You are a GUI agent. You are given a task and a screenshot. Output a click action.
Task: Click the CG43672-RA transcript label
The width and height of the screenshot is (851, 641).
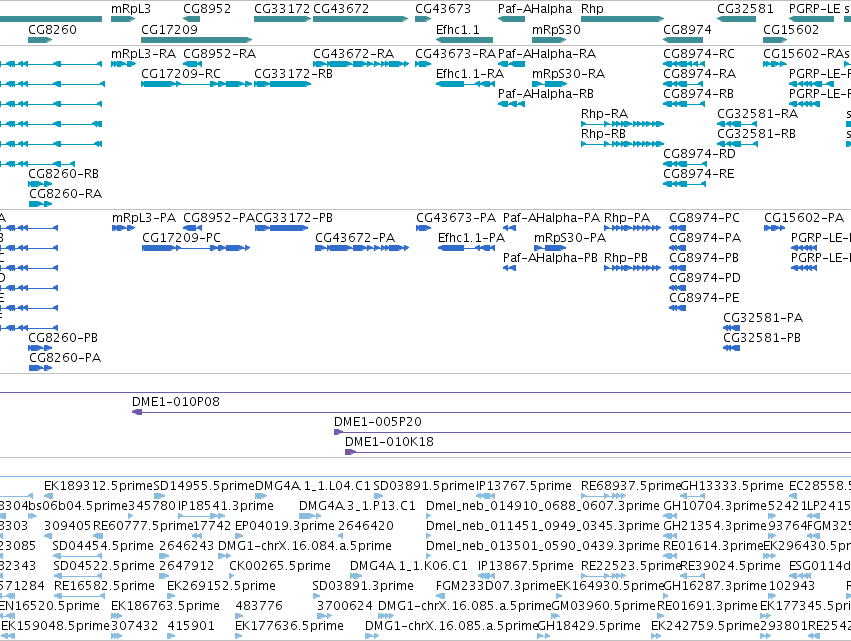coord(353,54)
